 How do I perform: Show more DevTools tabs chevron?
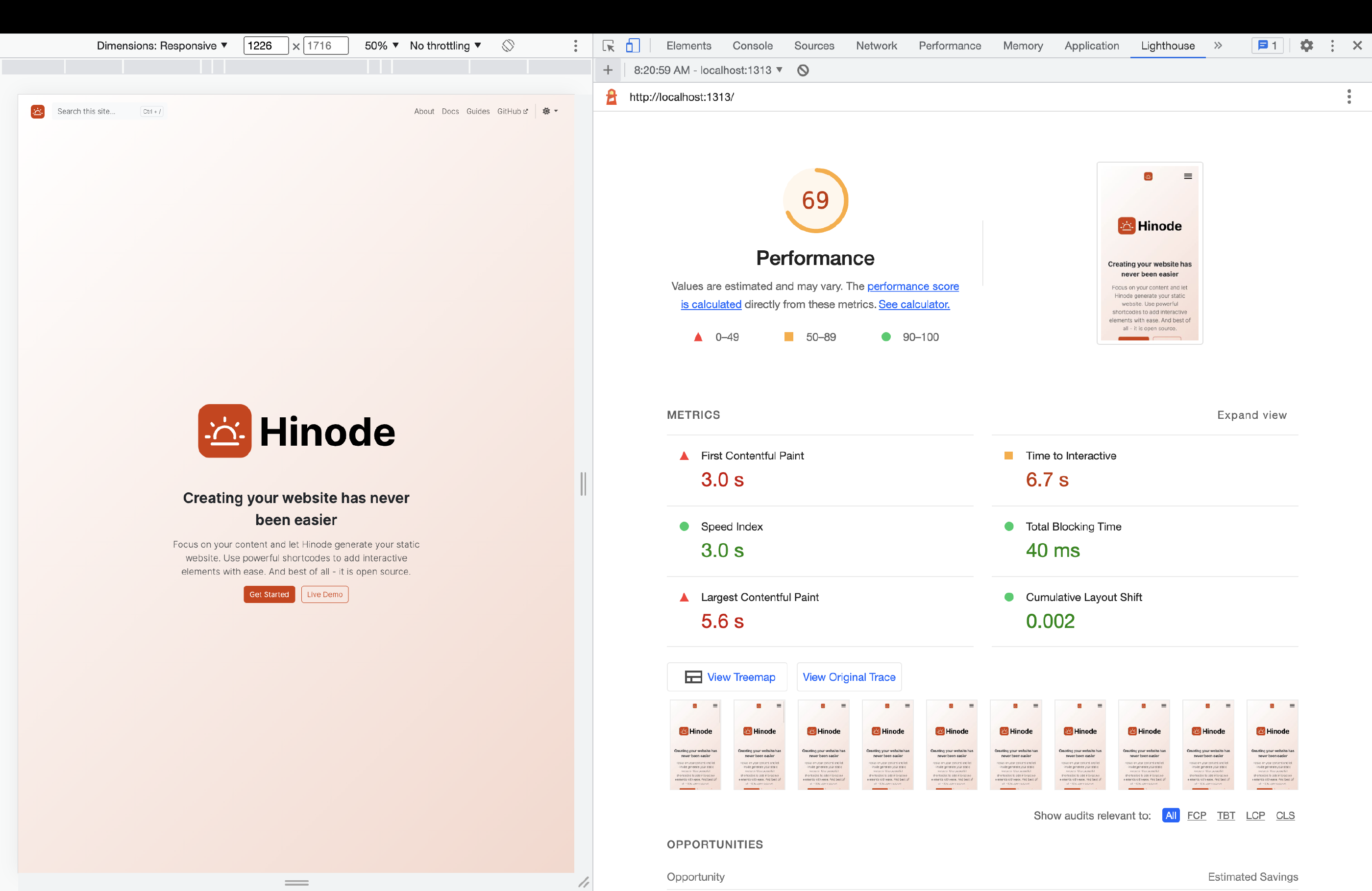(1218, 46)
